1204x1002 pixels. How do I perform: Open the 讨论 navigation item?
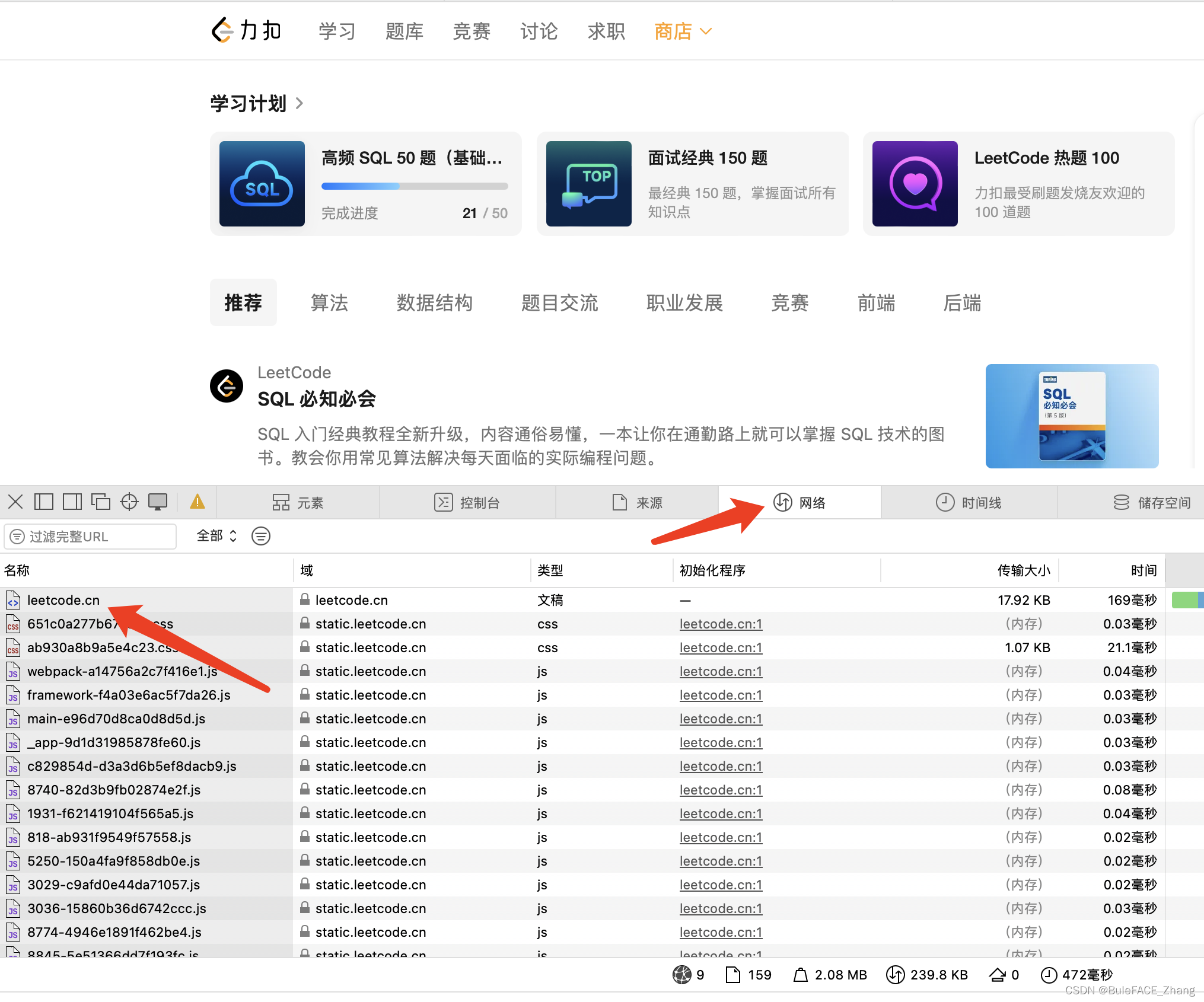[x=539, y=31]
